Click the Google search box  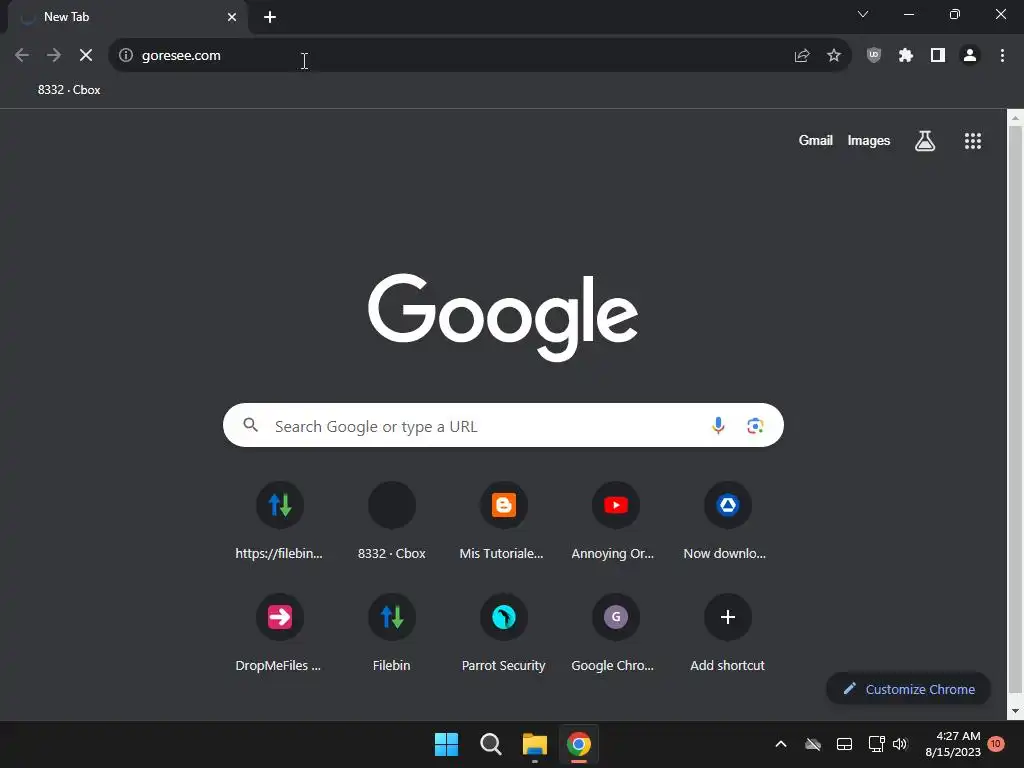tap(503, 426)
